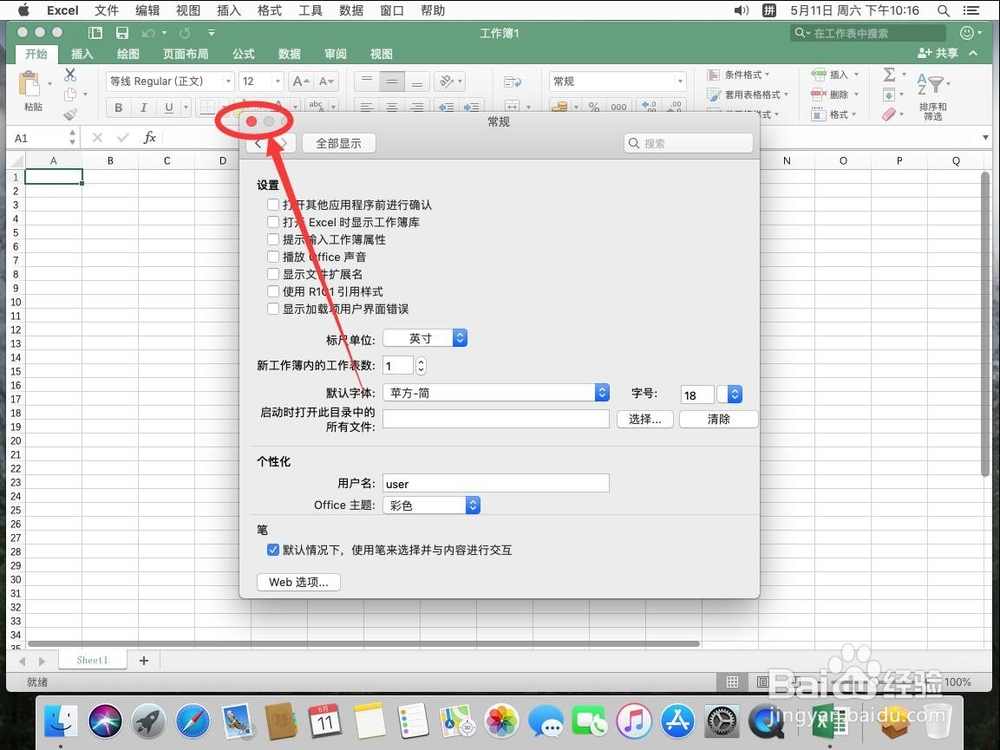Click the percent style icon
This screenshot has width=1000, height=750.
point(594,107)
